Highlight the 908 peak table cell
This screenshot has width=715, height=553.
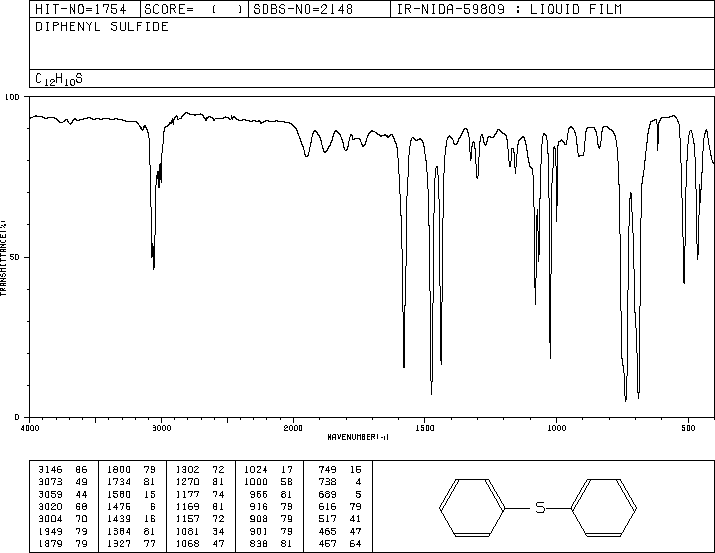(x=259, y=519)
